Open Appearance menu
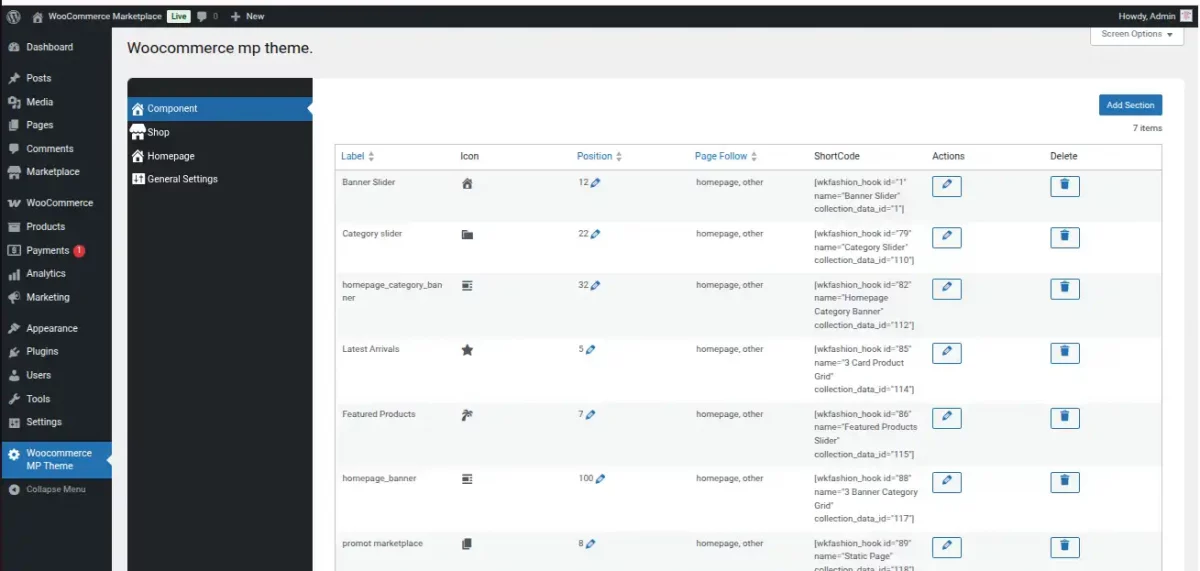 click(52, 328)
